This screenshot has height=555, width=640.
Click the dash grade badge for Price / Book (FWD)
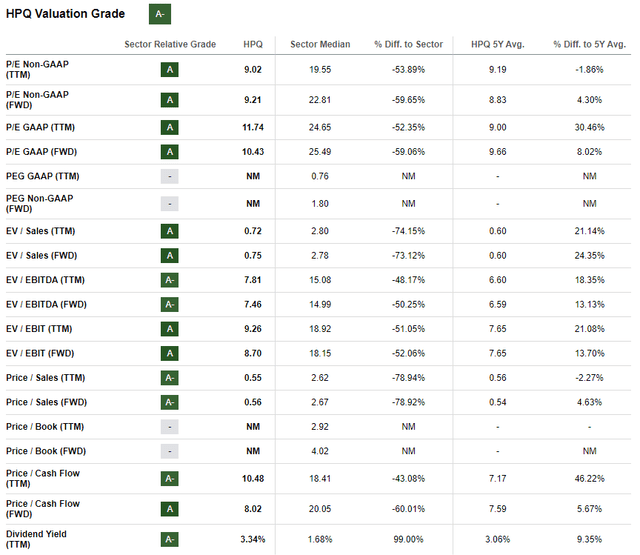click(x=170, y=451)
